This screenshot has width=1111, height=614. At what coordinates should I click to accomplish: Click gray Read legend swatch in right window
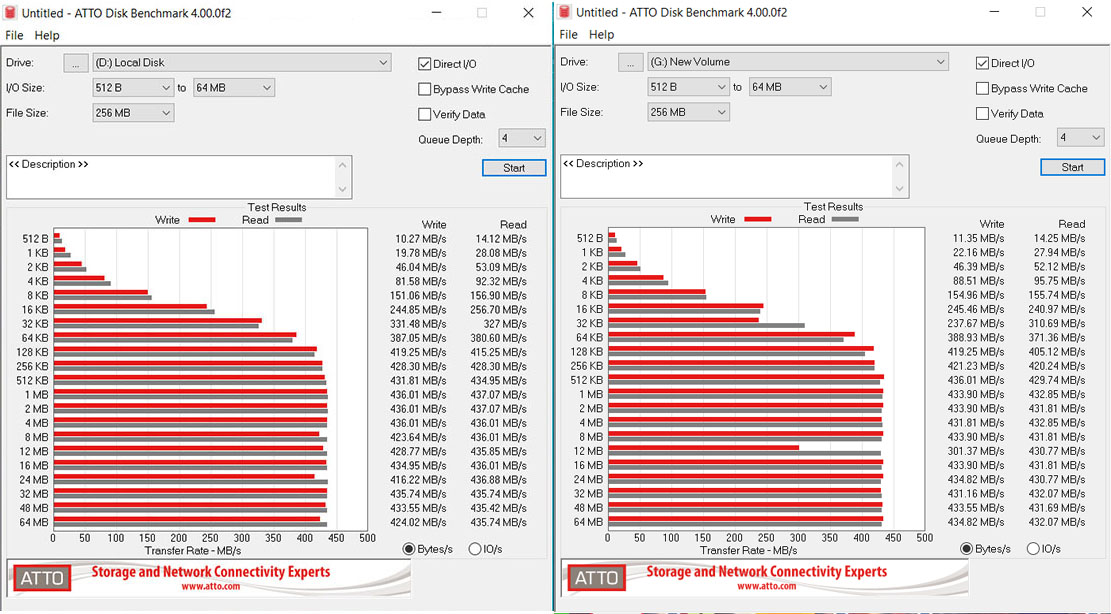845,220
